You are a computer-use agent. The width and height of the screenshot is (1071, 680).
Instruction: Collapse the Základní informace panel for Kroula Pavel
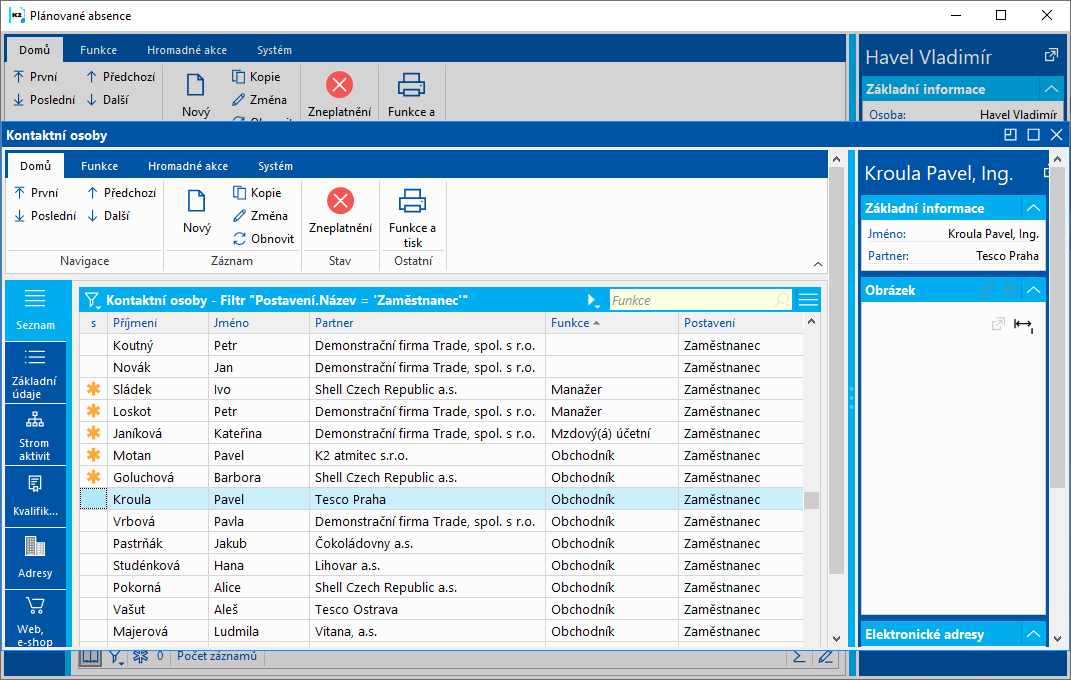pyautogui.click(x=1033, y=208)
